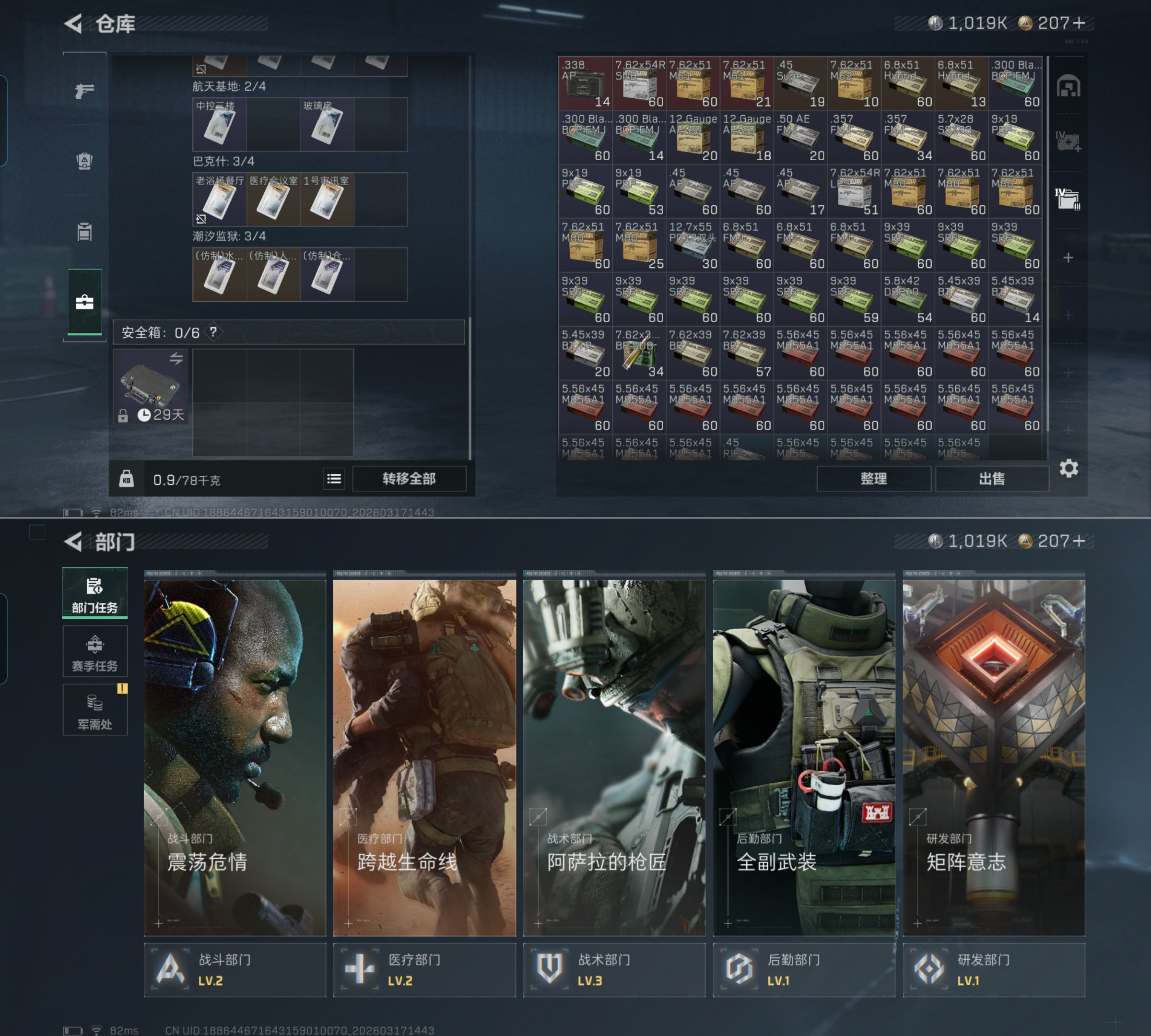Open the 军需处 tab

tap(94, 710)
